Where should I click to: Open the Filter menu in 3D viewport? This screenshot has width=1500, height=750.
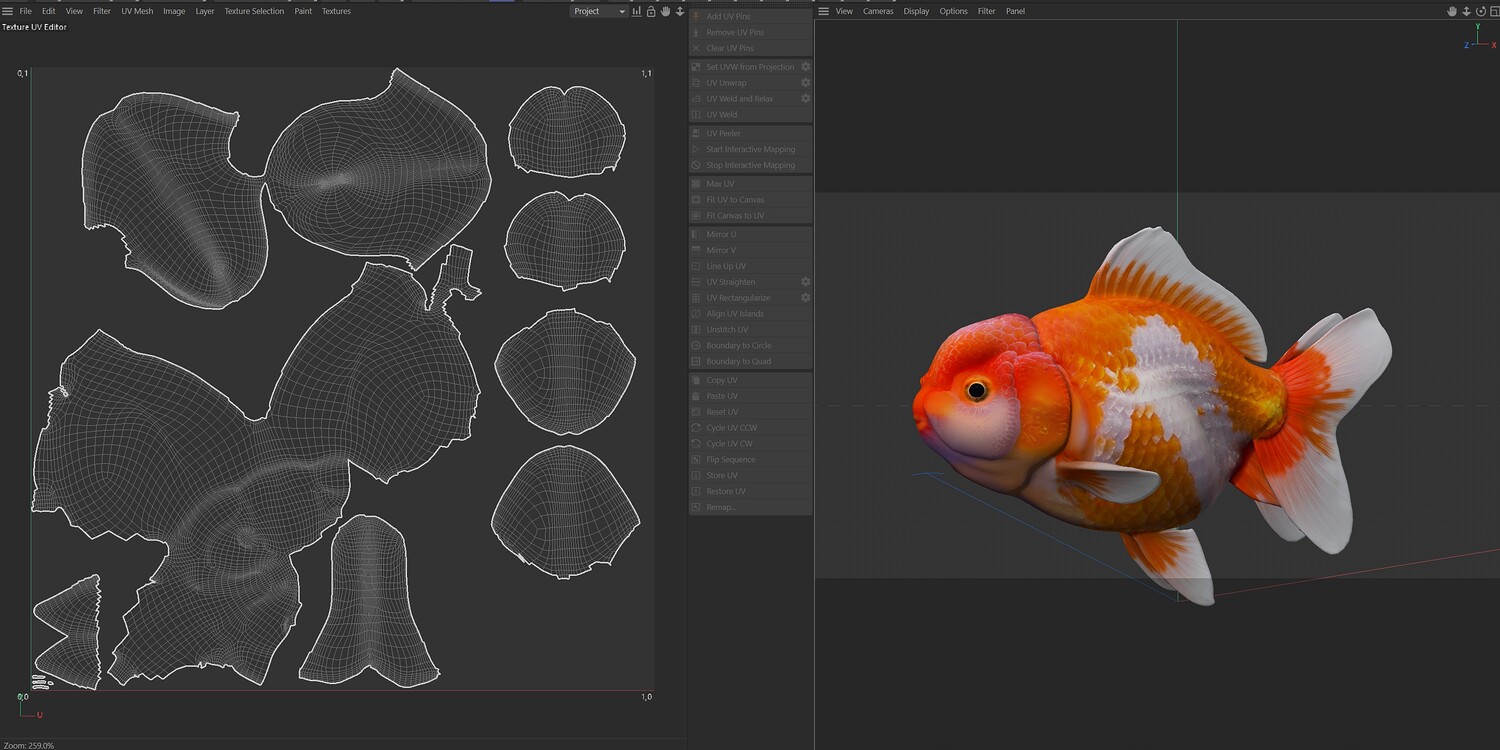pyautogui.click(x=987, y=11)
